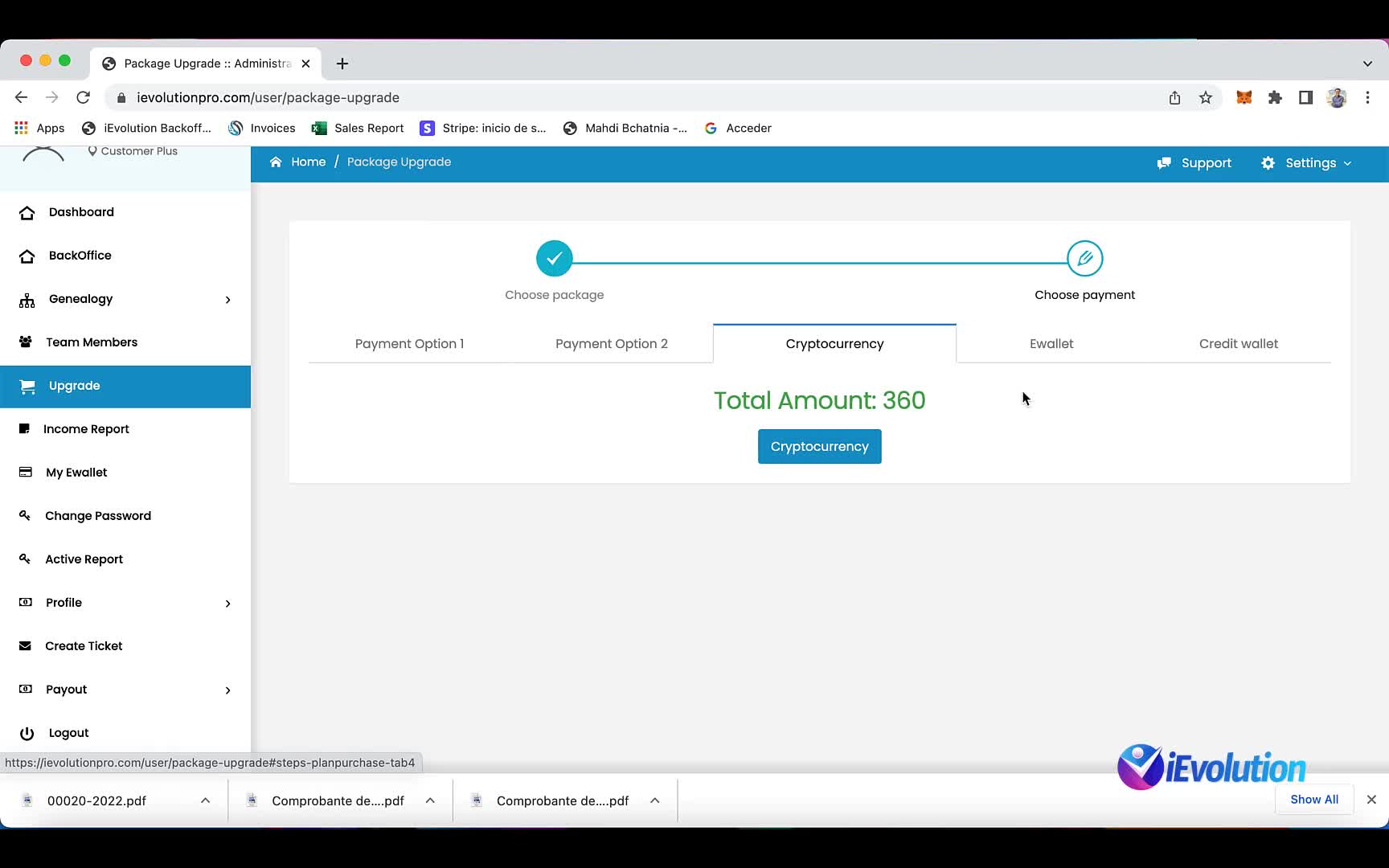This screenshot has height=868, width=1389.
Task: Click Show All in the downloads bar
Action: [x=1314, y=799]
